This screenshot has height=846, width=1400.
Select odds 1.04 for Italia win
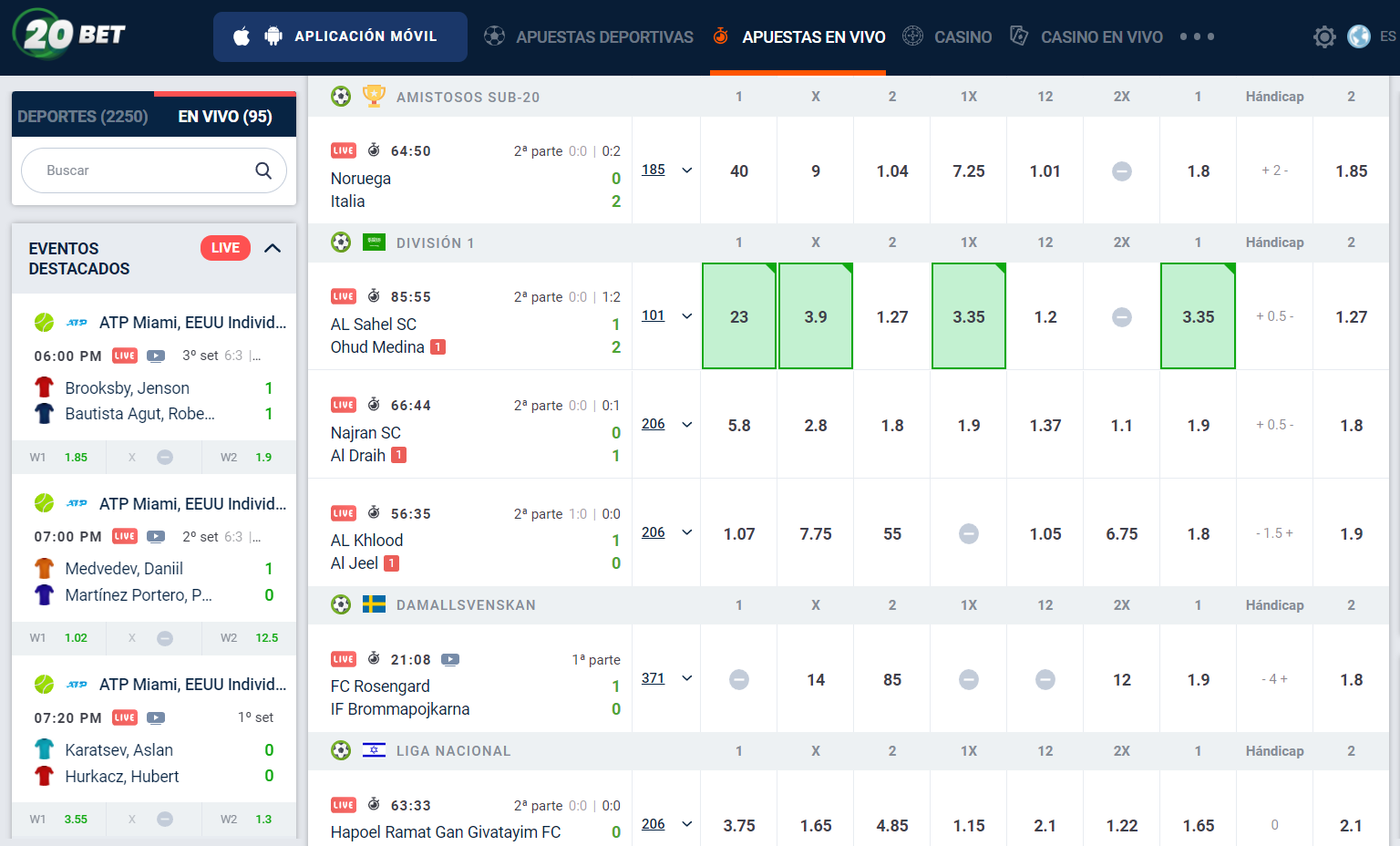pos(892,170)
